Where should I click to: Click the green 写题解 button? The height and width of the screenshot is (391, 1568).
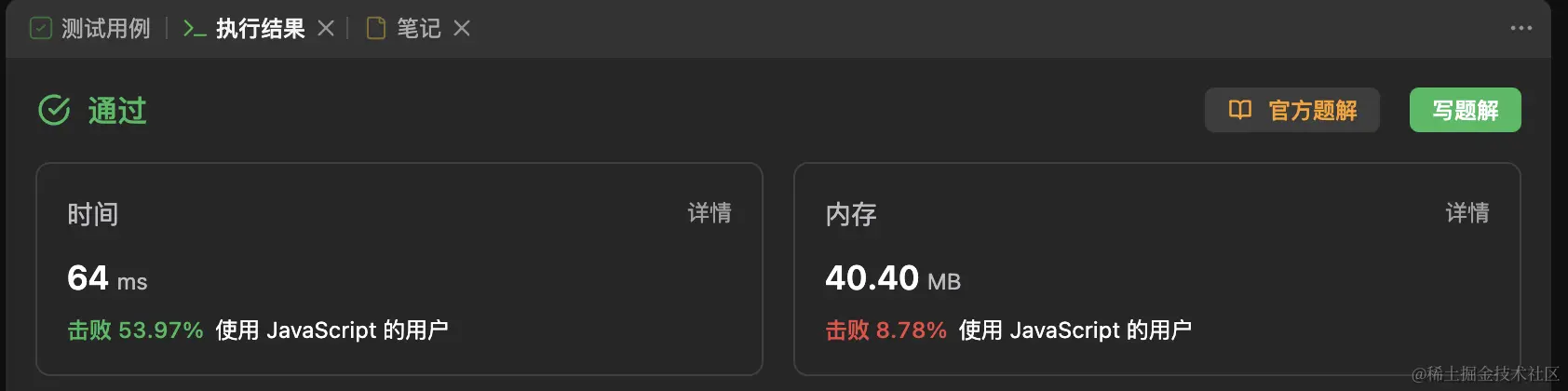1466,110
